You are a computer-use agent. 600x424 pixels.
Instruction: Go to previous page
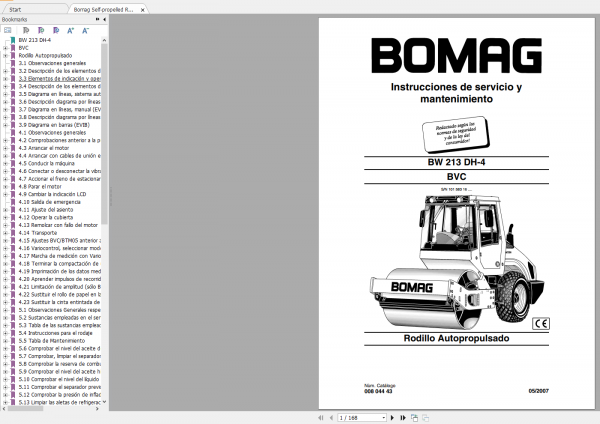point(331,418)
